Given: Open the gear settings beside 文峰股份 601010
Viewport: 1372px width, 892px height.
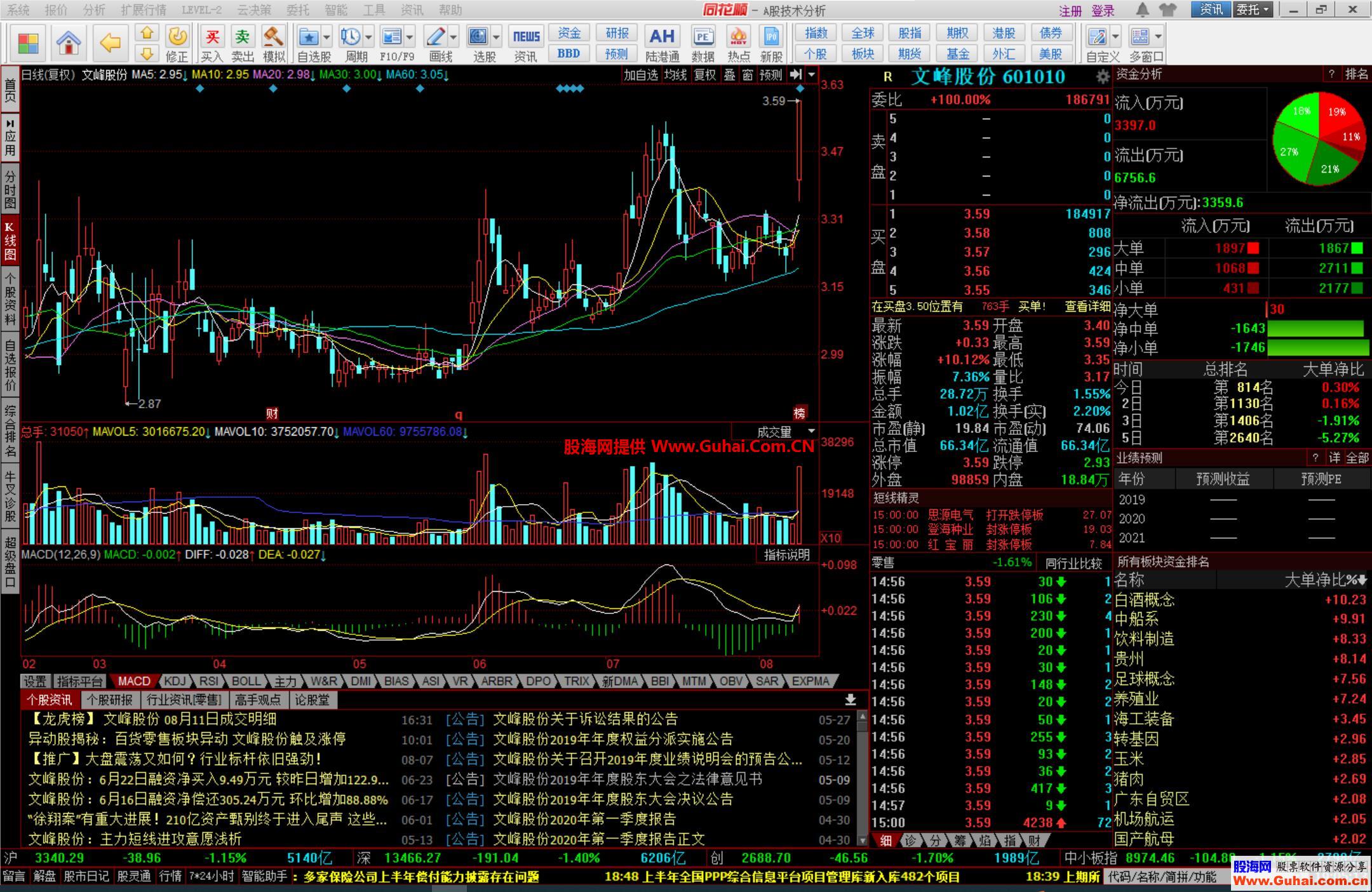Looking at the screenshot, I should pos(1102,77).
